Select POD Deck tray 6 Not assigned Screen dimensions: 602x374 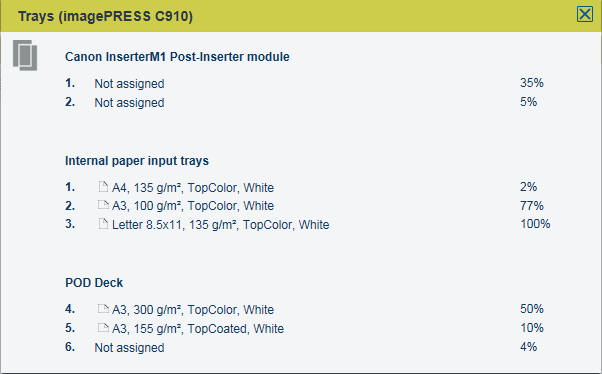tap(129, 348)
